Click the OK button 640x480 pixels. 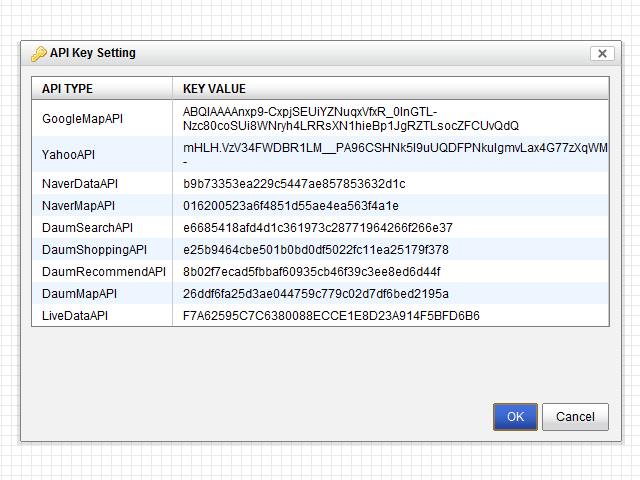(515, 416)
